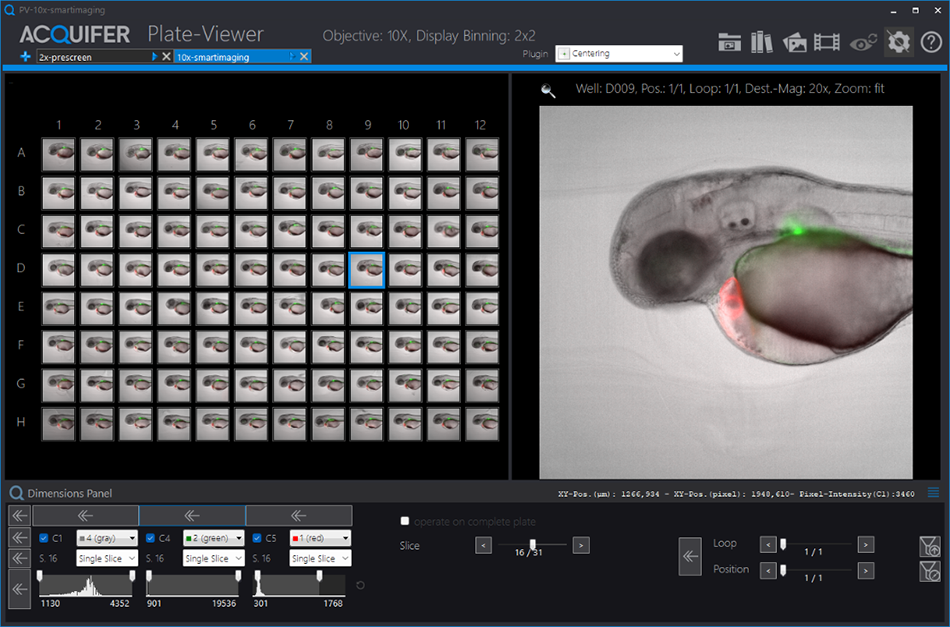Image resolution: width=950 pixels, height=627 pixels.
Task: Click the image gallery export icon
Action: click(x=795, y=43)
